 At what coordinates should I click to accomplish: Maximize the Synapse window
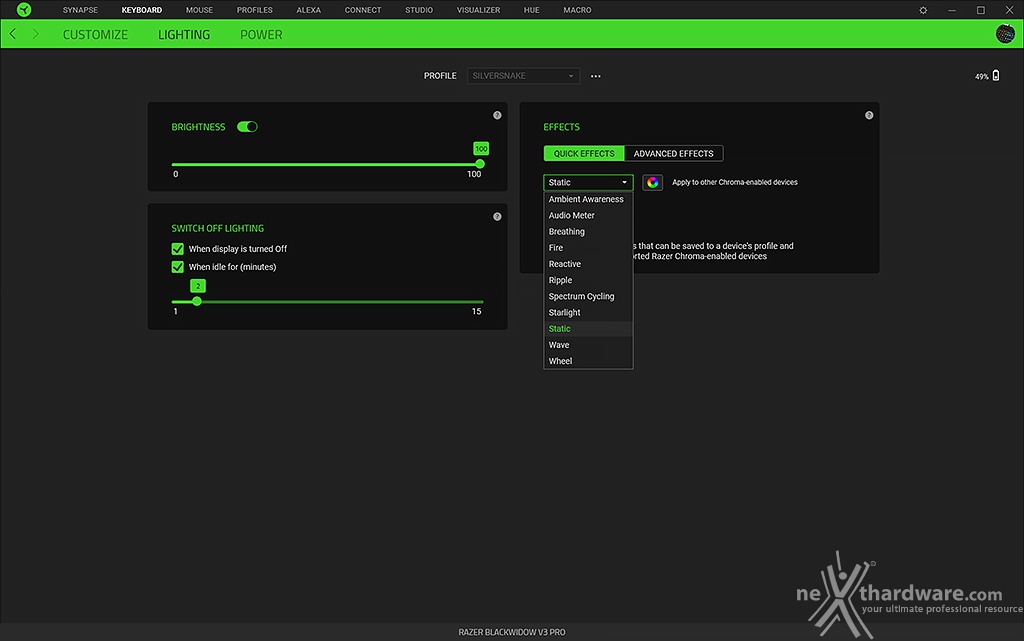(980, 10)
